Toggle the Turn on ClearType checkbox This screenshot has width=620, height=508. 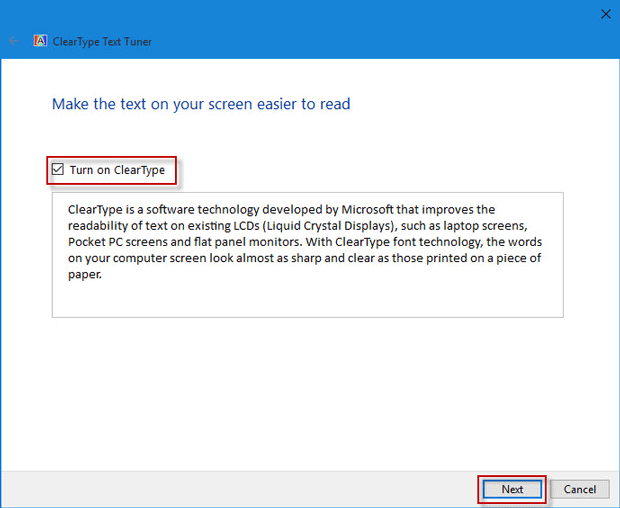click(58, 170)
